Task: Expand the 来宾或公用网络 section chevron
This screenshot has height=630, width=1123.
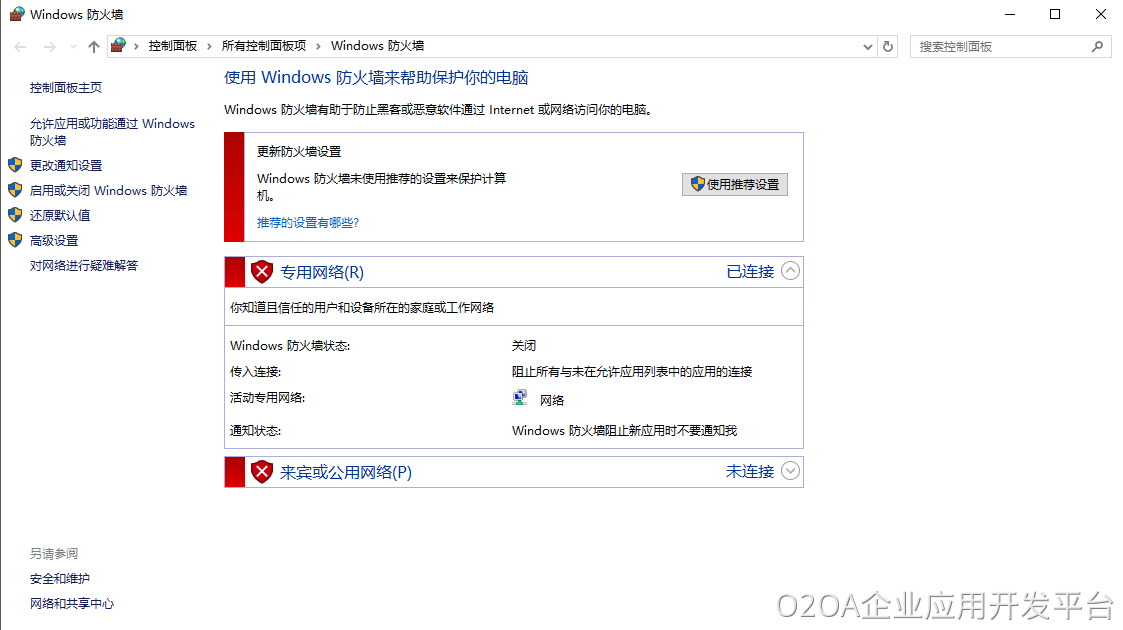Action: pyautogui.click(x=790, y=471)
